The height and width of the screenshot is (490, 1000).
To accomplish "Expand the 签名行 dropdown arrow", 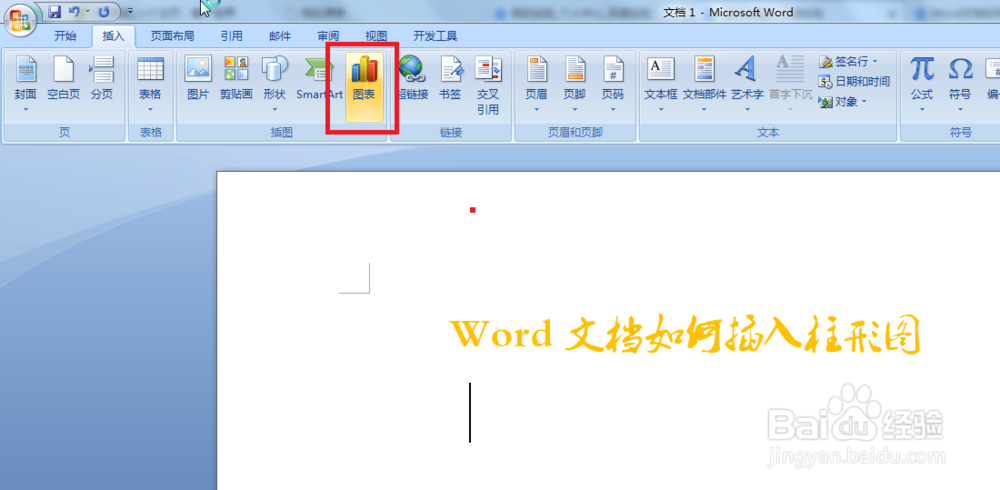I will 875,61.
